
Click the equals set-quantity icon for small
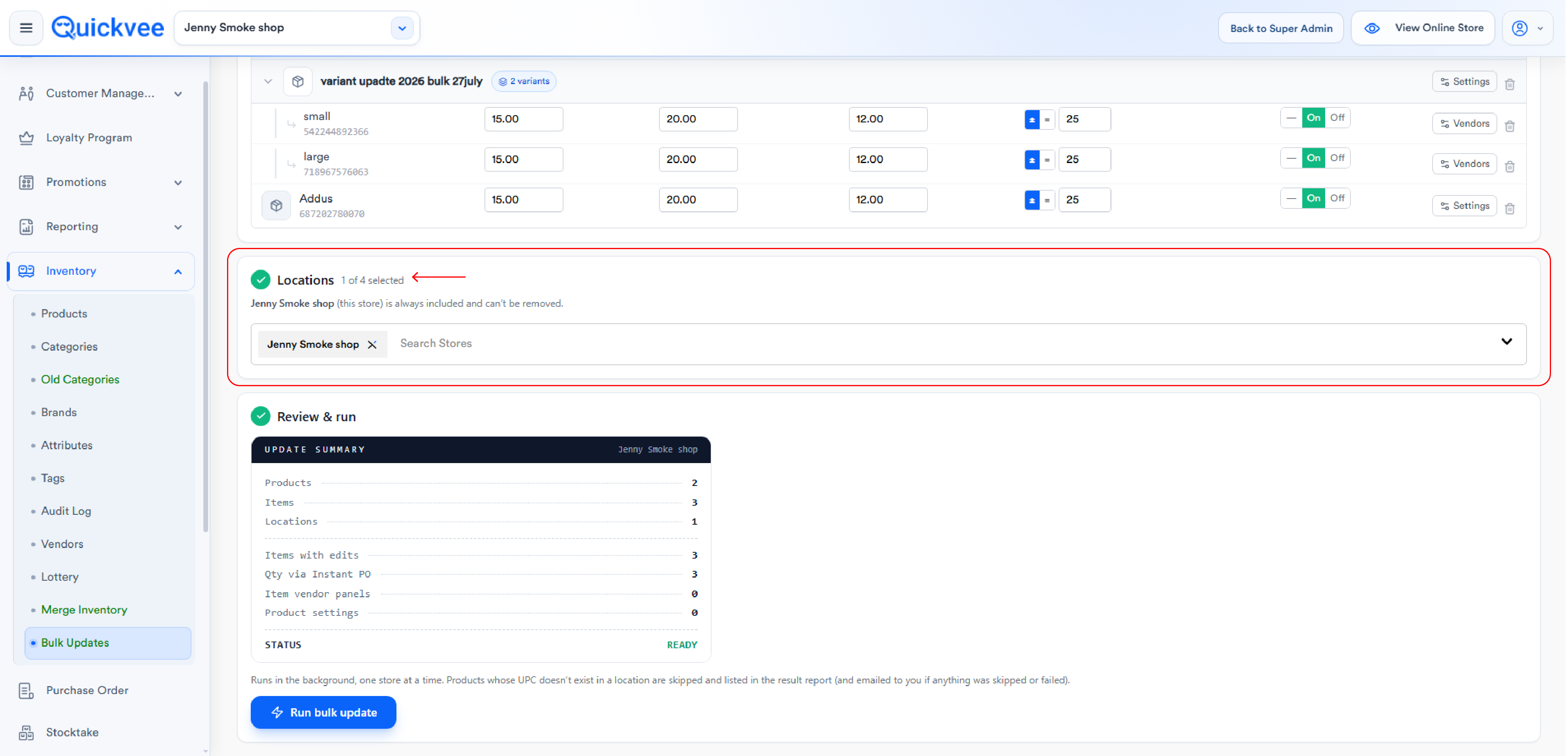click(1047, 120)
